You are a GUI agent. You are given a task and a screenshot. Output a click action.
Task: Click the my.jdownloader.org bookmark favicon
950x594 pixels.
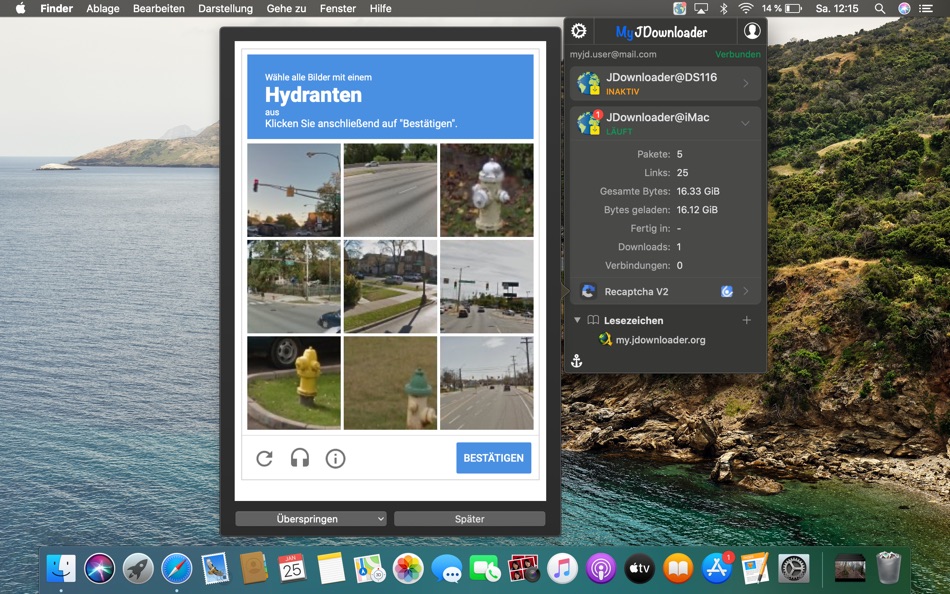[x=605, y=339]
